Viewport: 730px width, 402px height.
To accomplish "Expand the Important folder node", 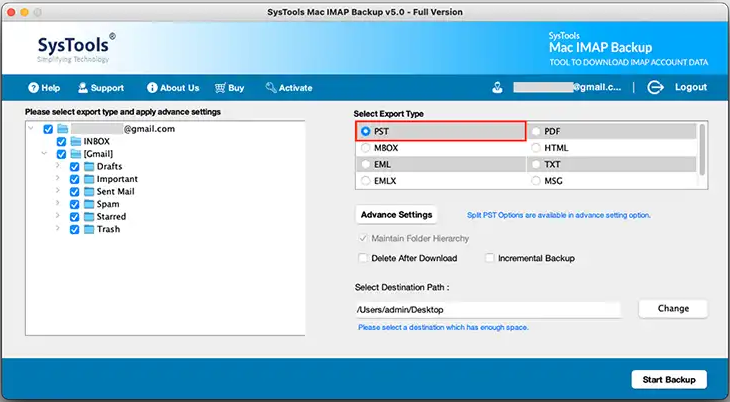I will click(58, 177).
